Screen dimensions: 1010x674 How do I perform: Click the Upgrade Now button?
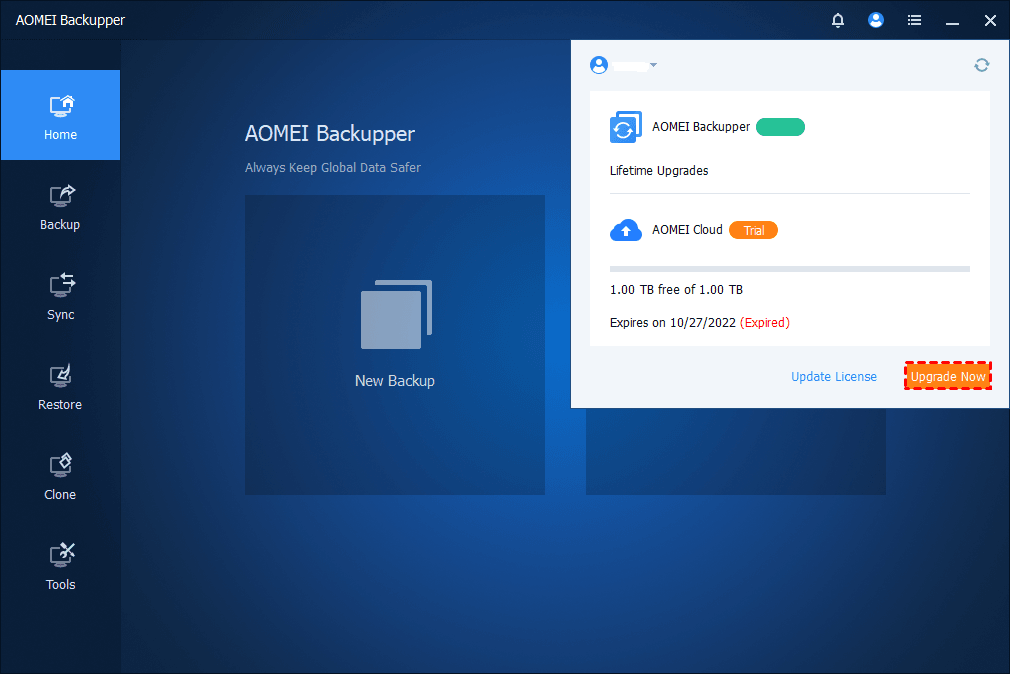(x=948, y=376)
